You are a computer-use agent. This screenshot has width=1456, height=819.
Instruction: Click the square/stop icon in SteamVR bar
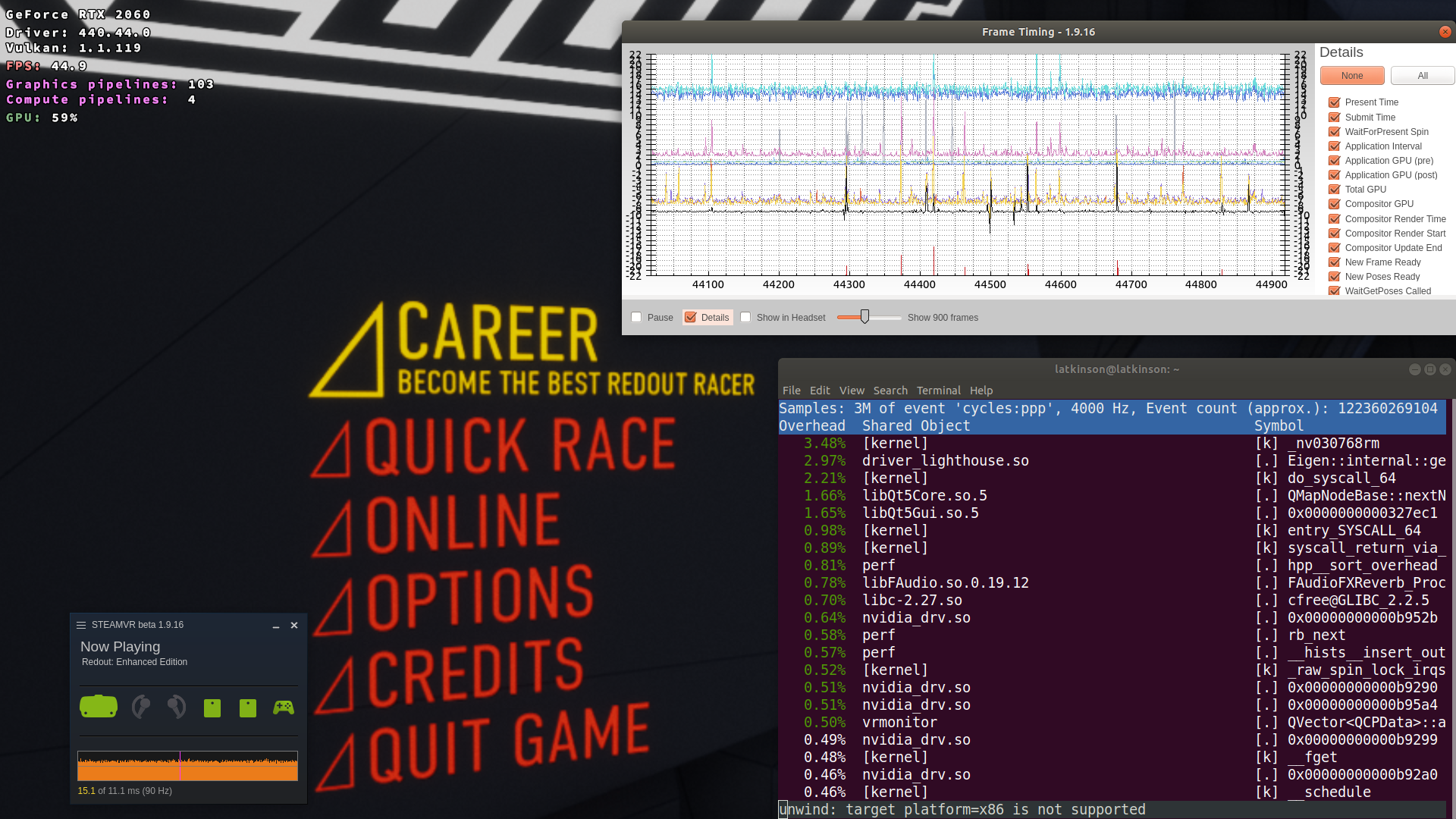tap(212, 707)
